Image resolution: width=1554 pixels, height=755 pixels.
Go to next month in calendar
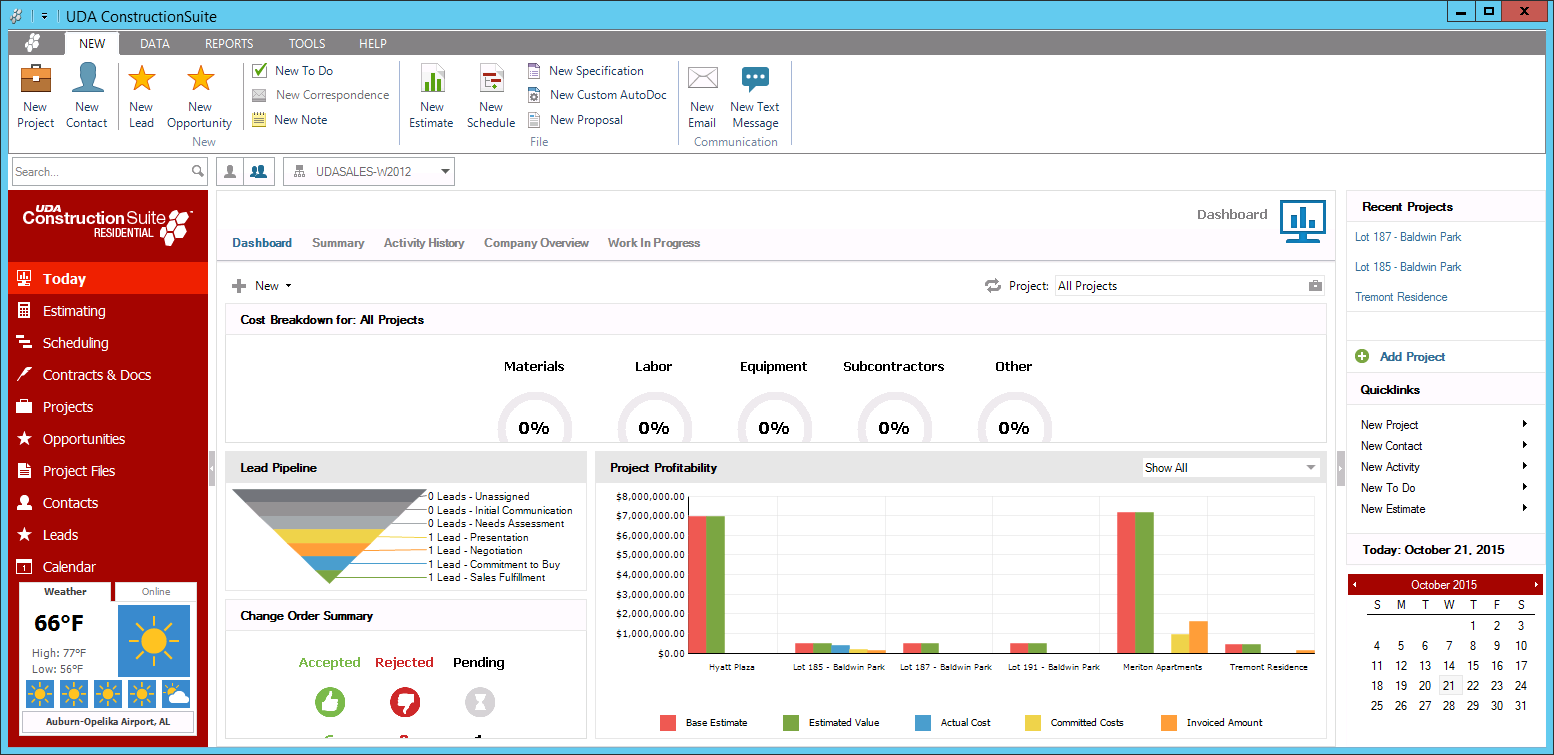(1536, 584)
